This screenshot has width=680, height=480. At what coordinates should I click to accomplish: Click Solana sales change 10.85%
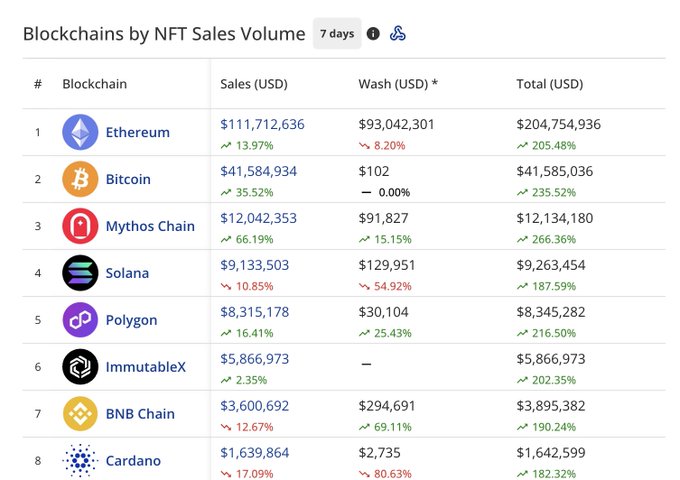(247, 286)
